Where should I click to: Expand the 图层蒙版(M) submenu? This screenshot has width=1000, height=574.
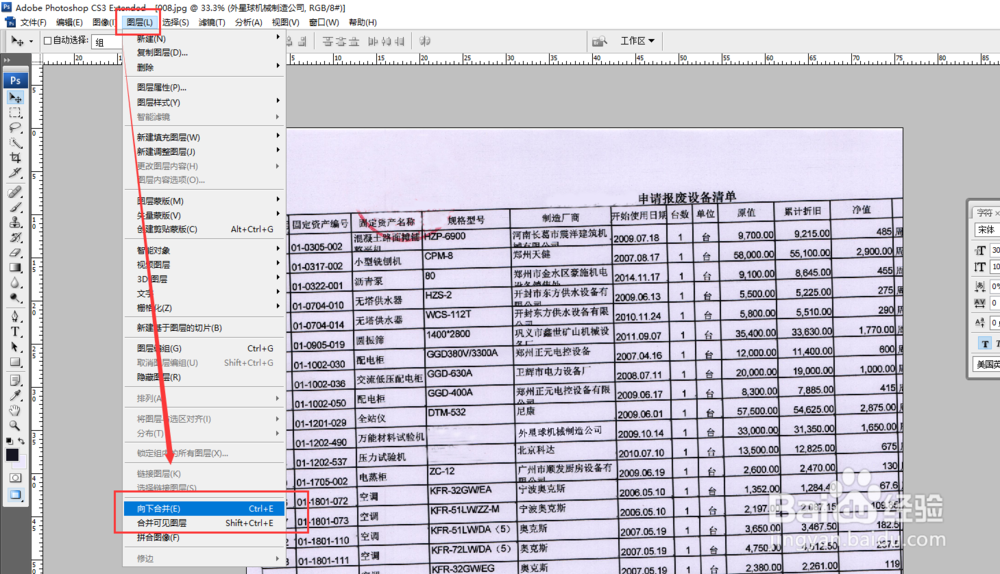[x=204, y=201]
